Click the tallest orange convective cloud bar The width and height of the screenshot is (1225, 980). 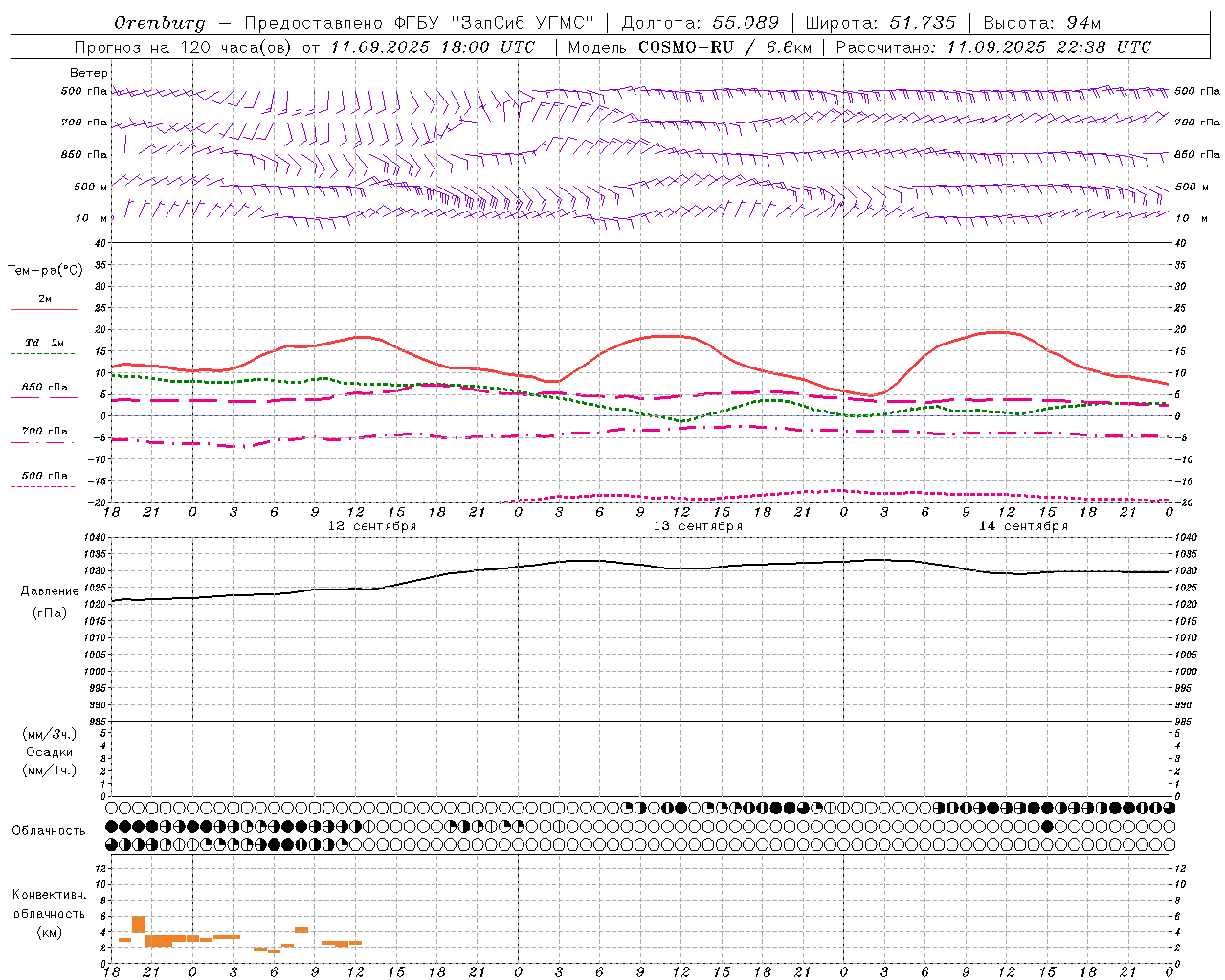[x=139, y=924]
